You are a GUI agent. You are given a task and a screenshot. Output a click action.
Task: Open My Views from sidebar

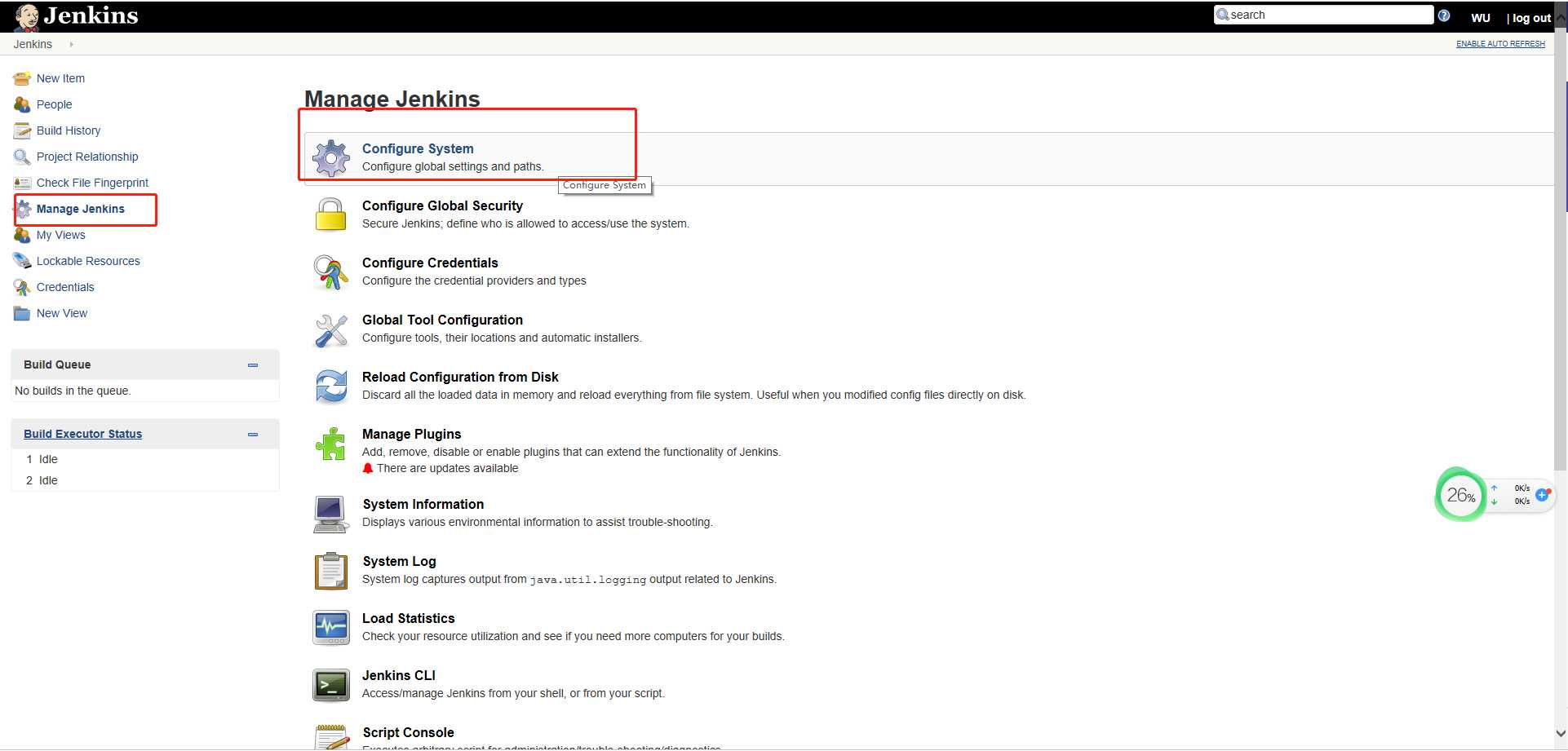[x=60, y=235]
